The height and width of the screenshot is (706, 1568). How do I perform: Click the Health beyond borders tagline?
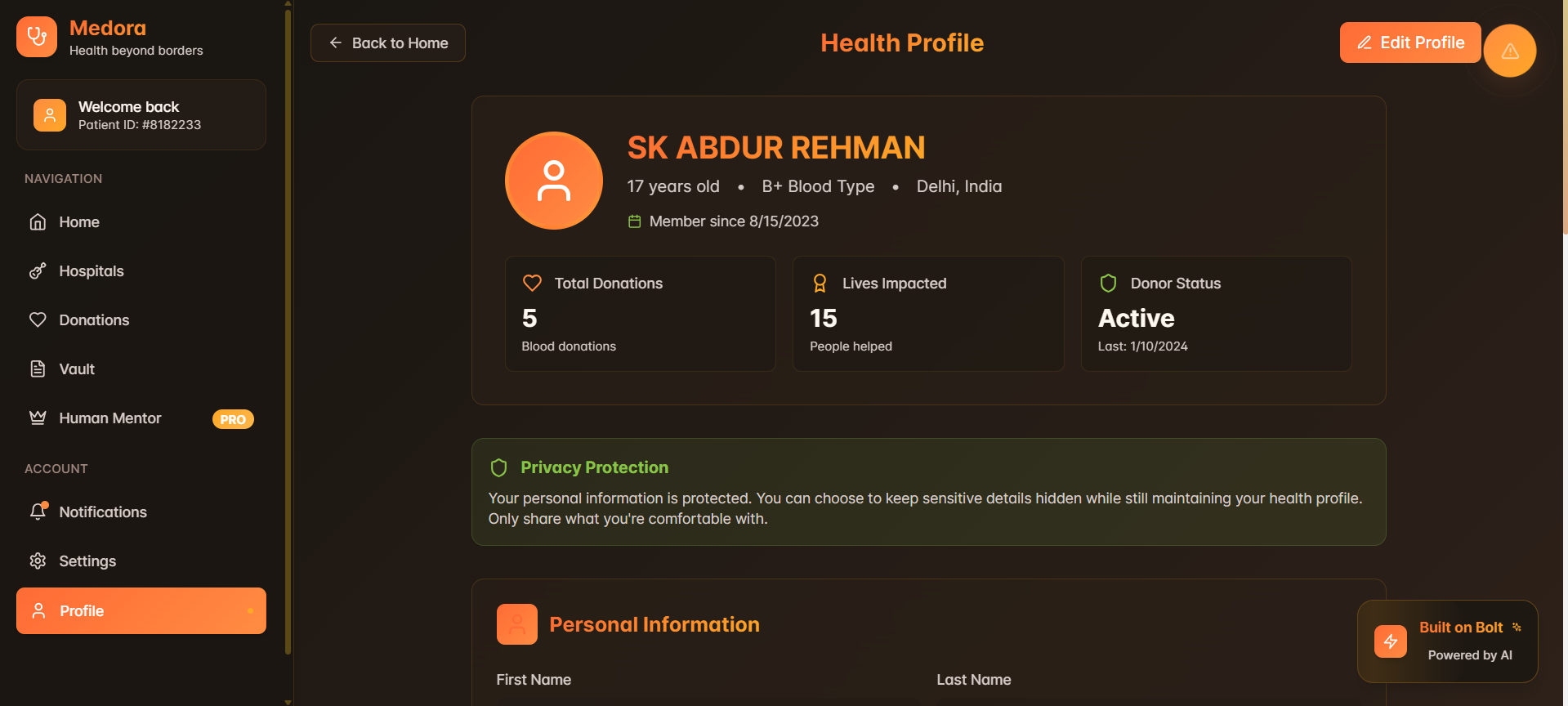coord(136,51)
